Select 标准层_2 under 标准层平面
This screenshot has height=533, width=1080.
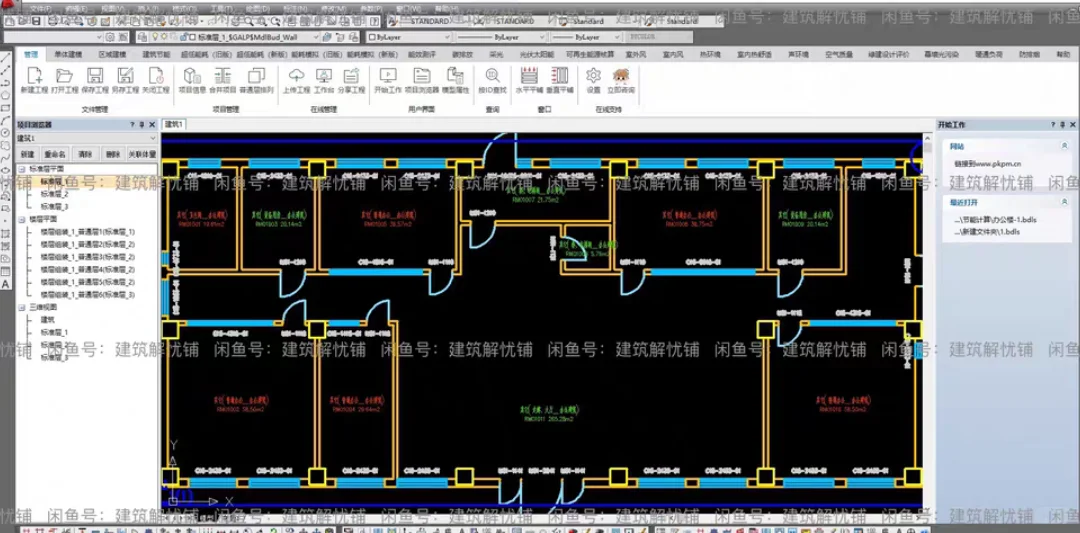click(54, 194)
